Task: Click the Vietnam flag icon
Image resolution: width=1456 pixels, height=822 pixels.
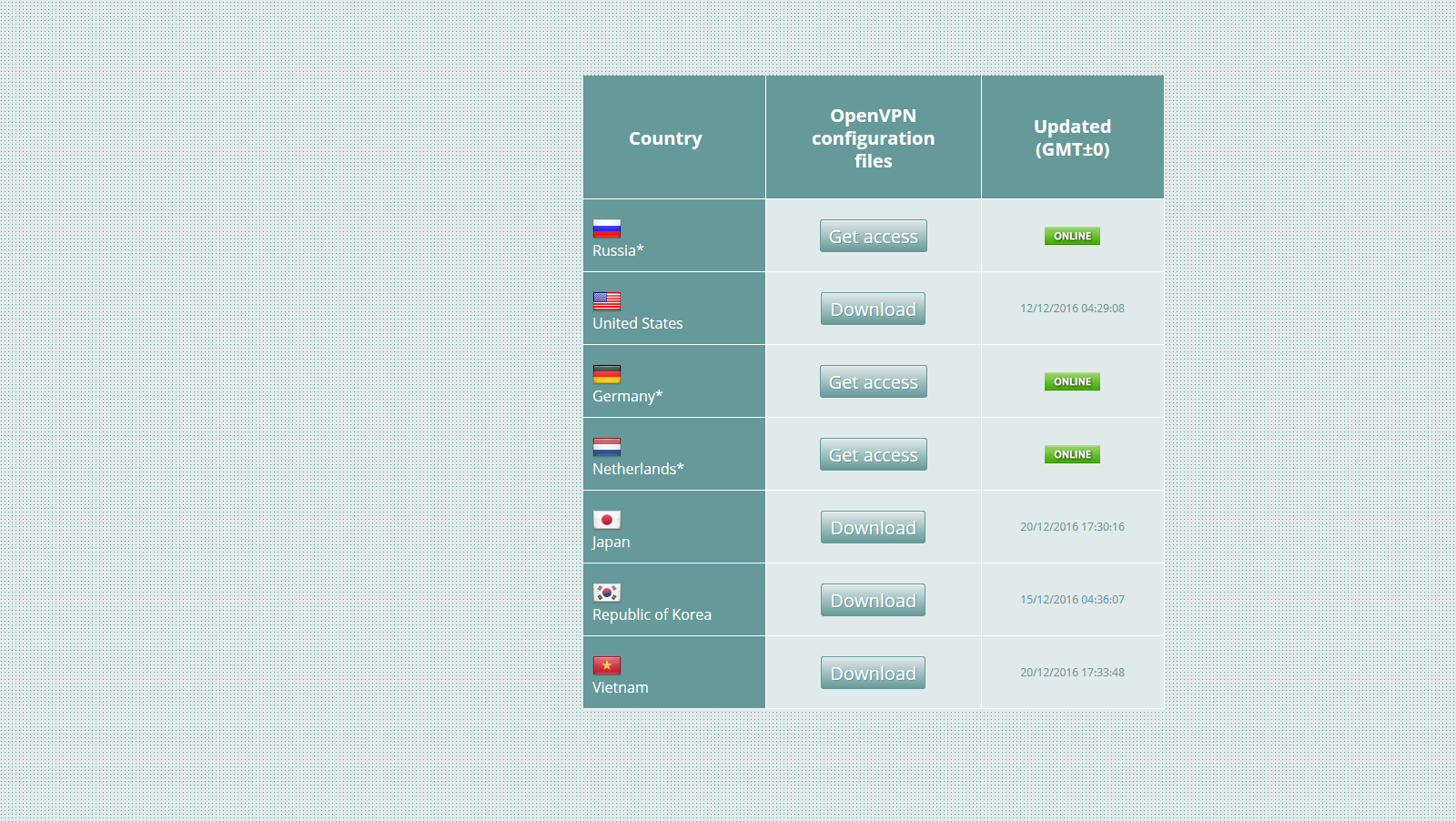Action: [607, 665]
